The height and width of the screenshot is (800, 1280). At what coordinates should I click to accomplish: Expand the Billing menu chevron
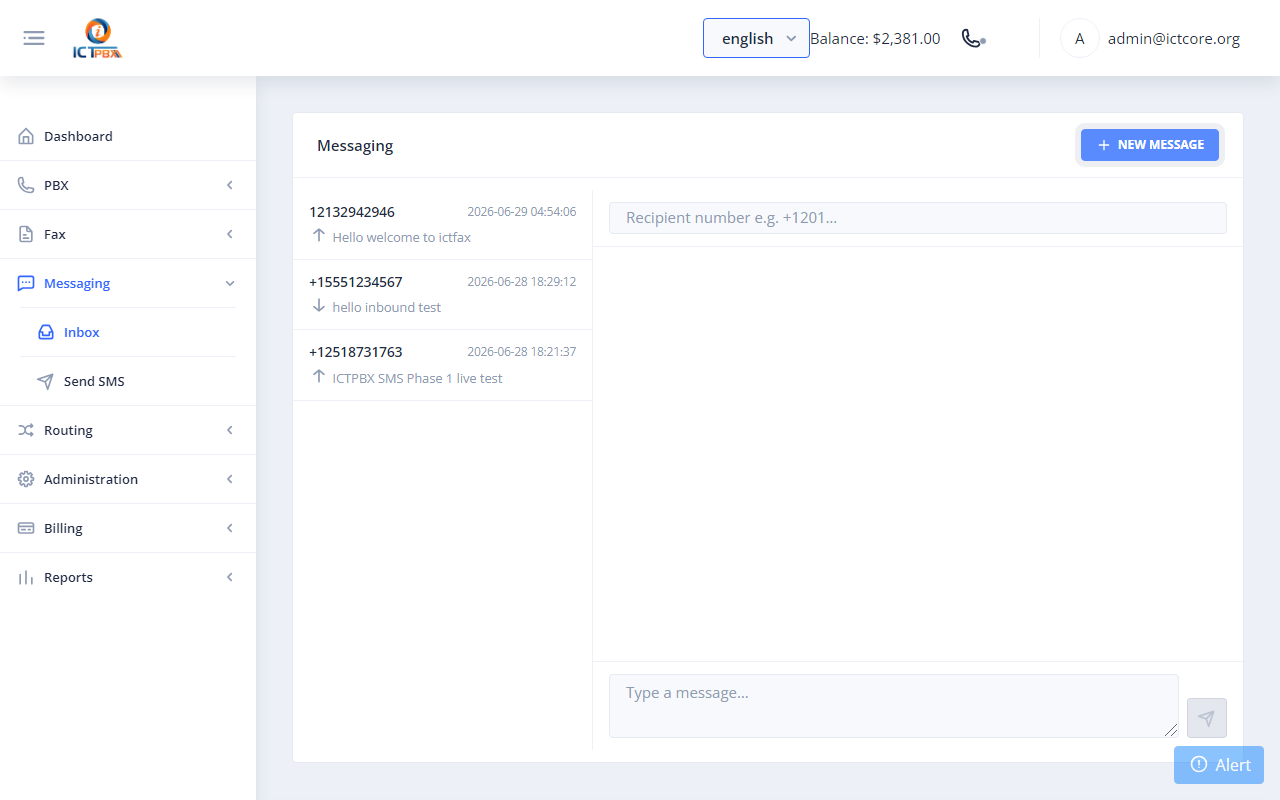point(230,528)
